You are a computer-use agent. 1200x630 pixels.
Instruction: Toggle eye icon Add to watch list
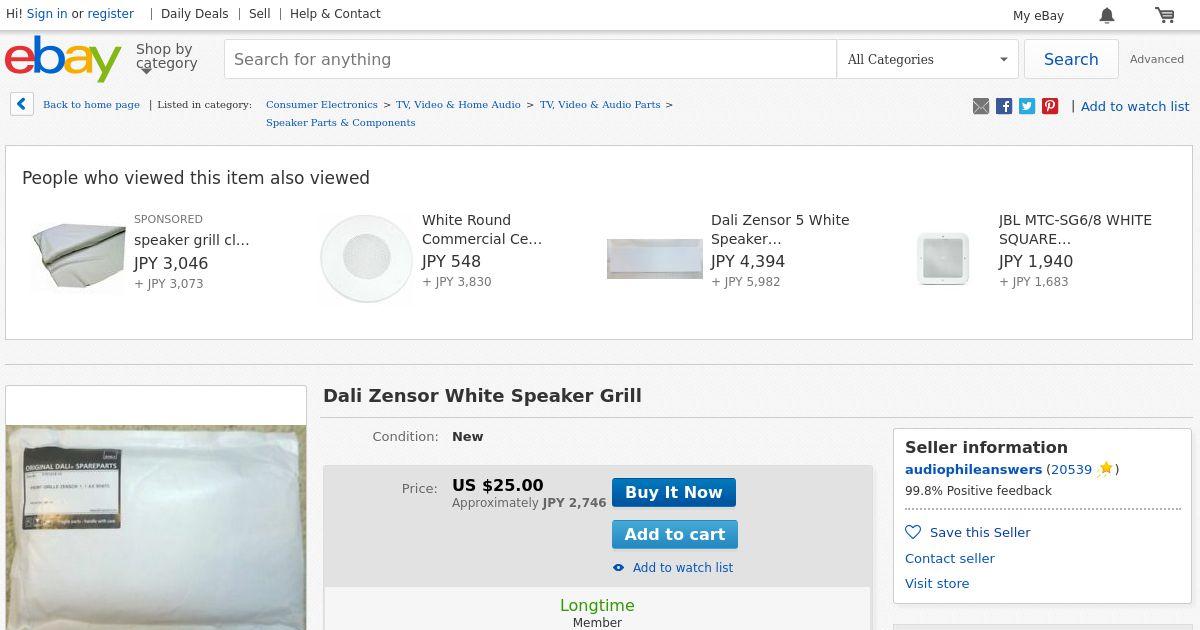[x=619, y=568]
